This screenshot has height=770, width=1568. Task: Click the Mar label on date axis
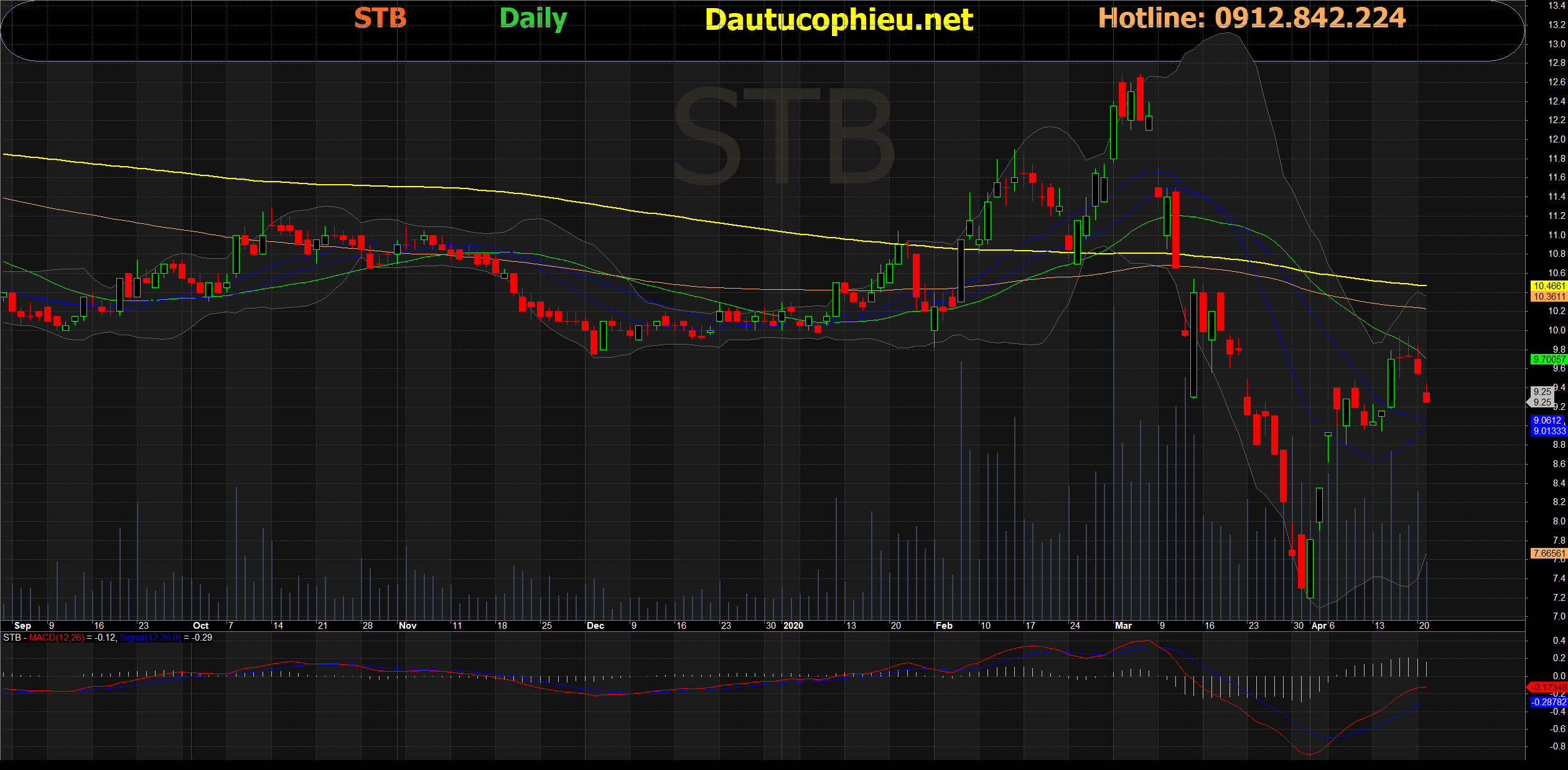(1123, 626)
